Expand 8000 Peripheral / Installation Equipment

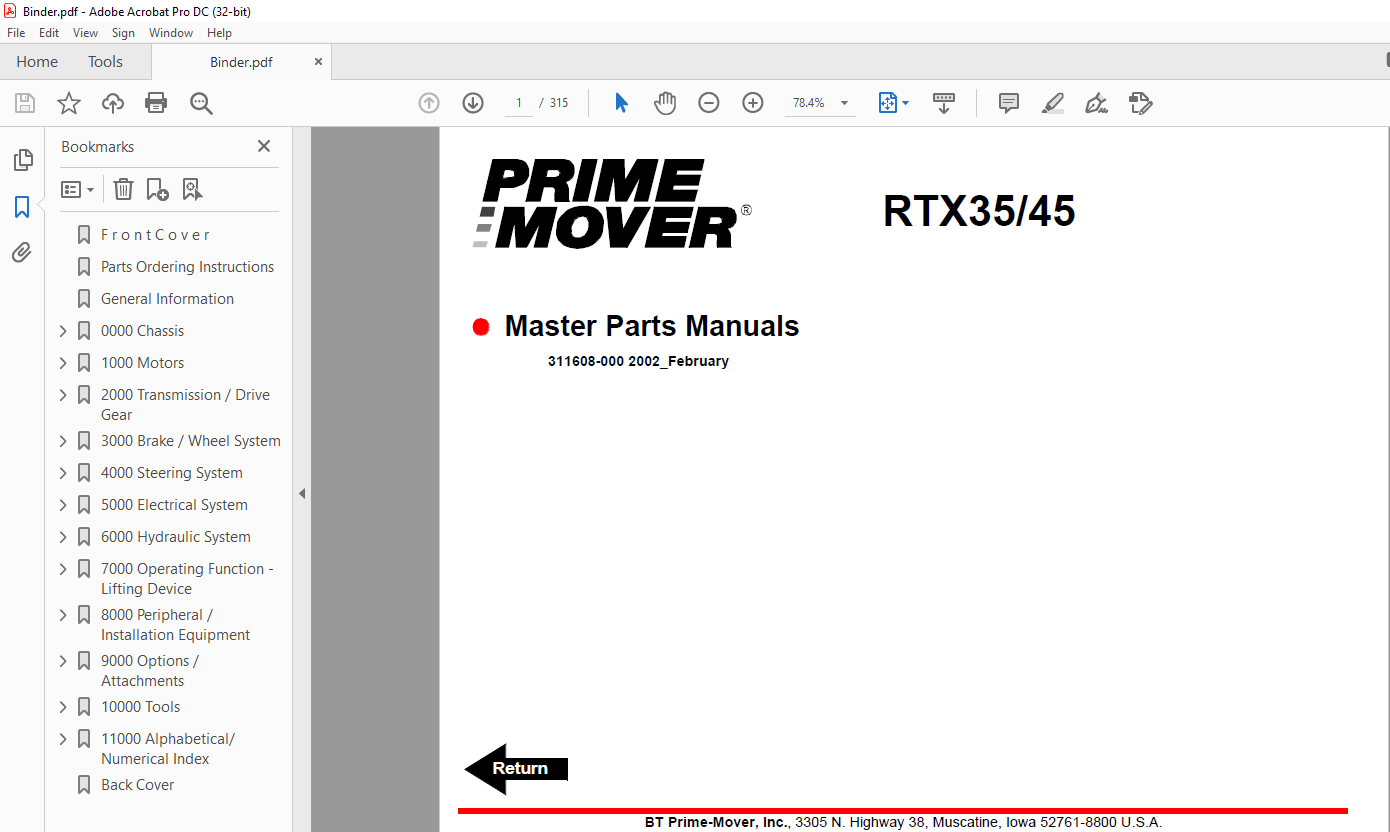(63, 615)
